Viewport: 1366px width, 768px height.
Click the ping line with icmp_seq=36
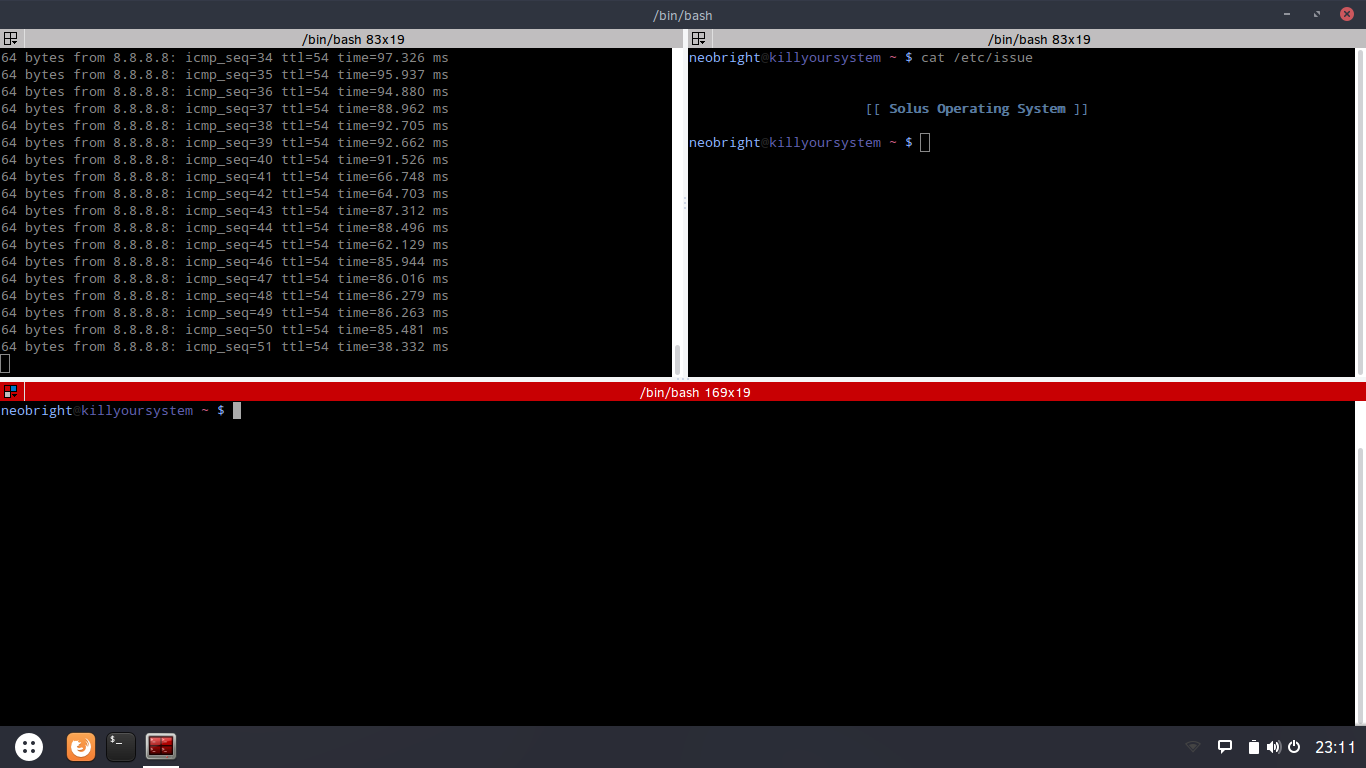[225, 92]
